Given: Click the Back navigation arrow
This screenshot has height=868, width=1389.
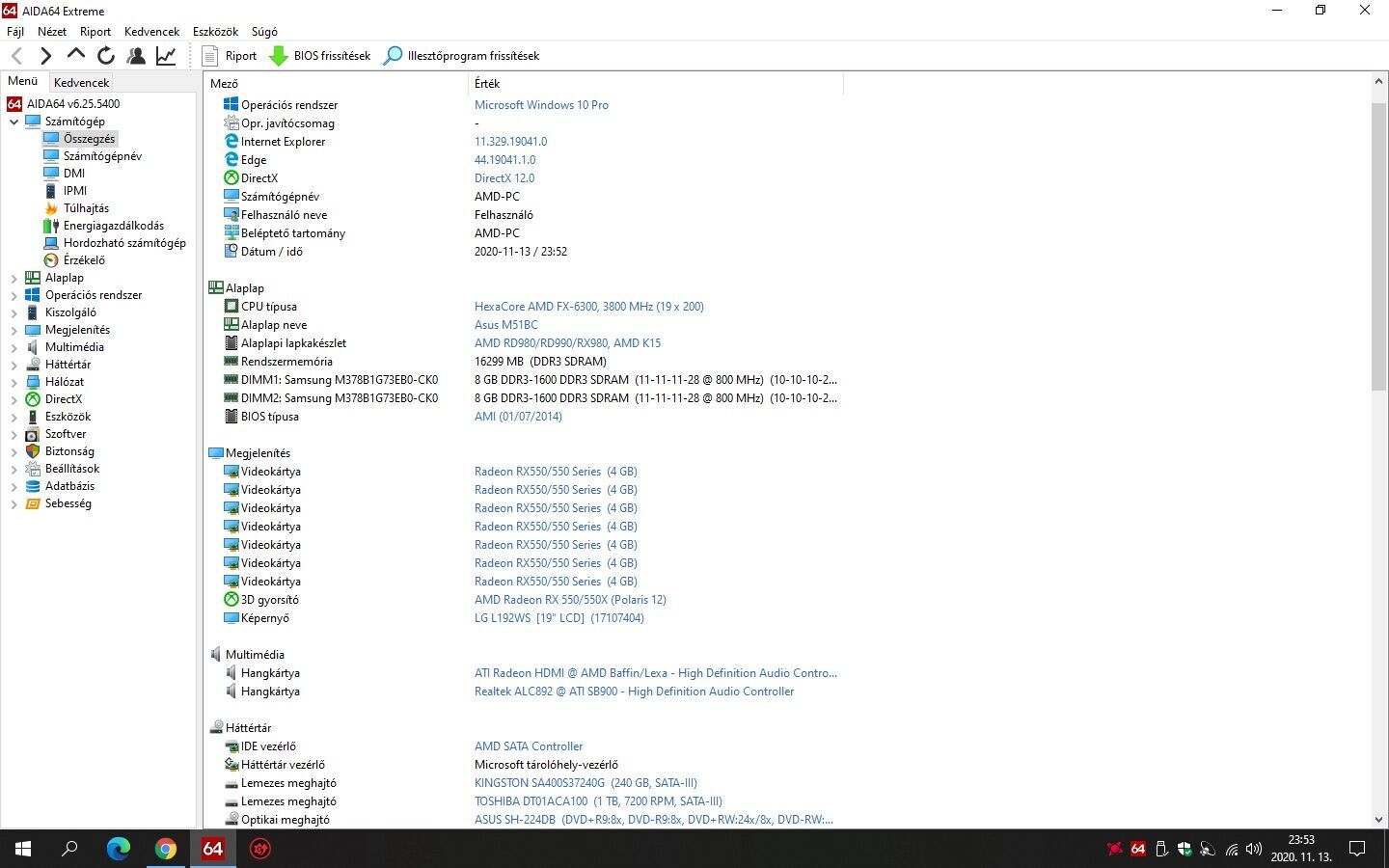Looking at the screenshot, I should (16, 56).
